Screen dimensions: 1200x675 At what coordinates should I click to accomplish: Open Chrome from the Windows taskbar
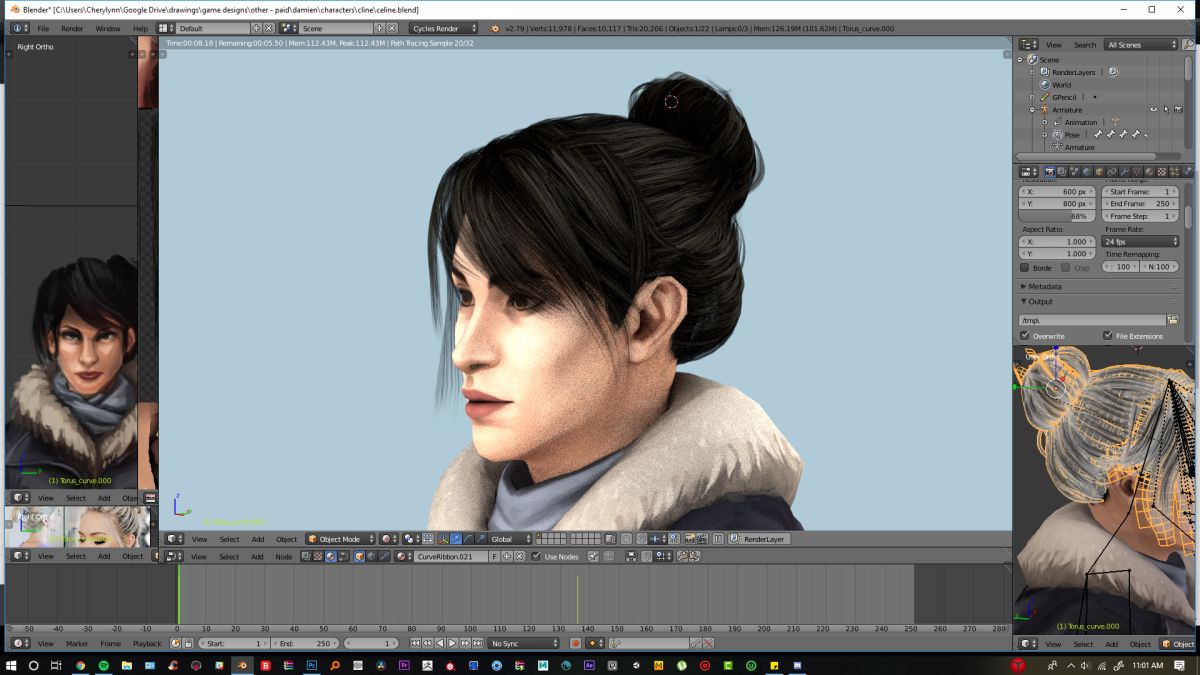[x=80, y=665]
